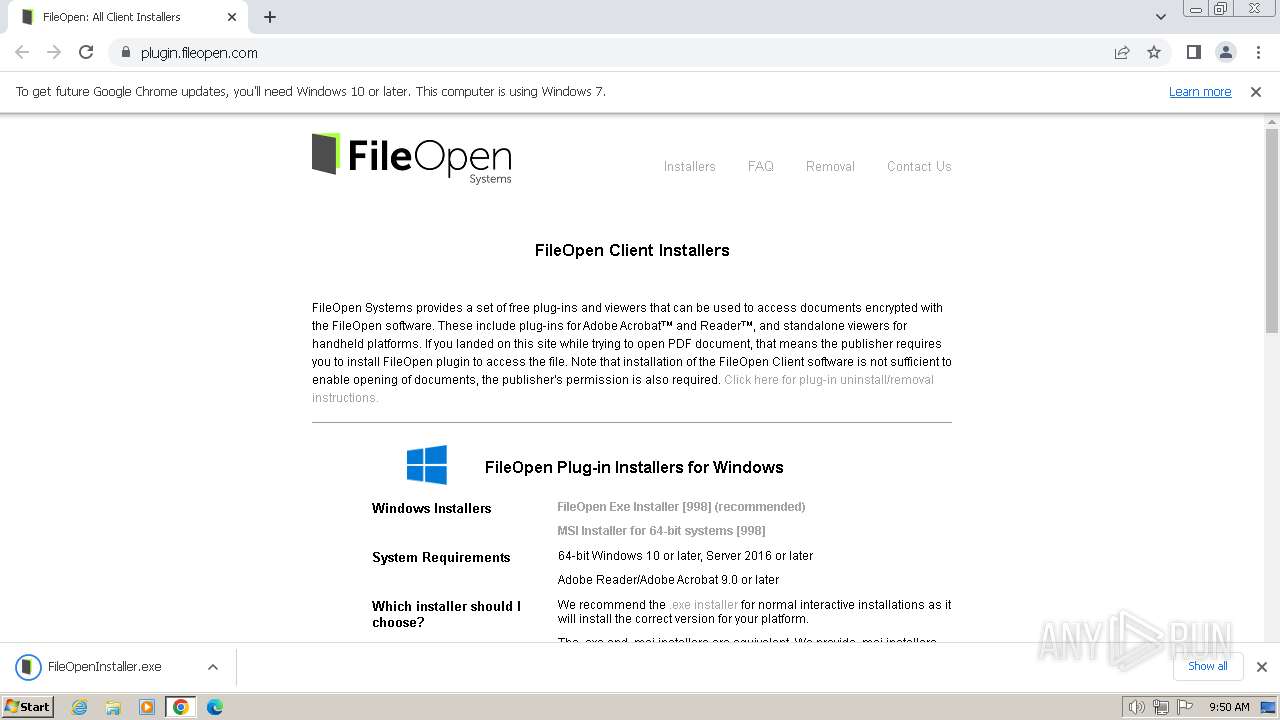The height and width of the screenshot is (720, 1280).
Task: Click the Which installer should I choose? label
Action: click(446, 614)
